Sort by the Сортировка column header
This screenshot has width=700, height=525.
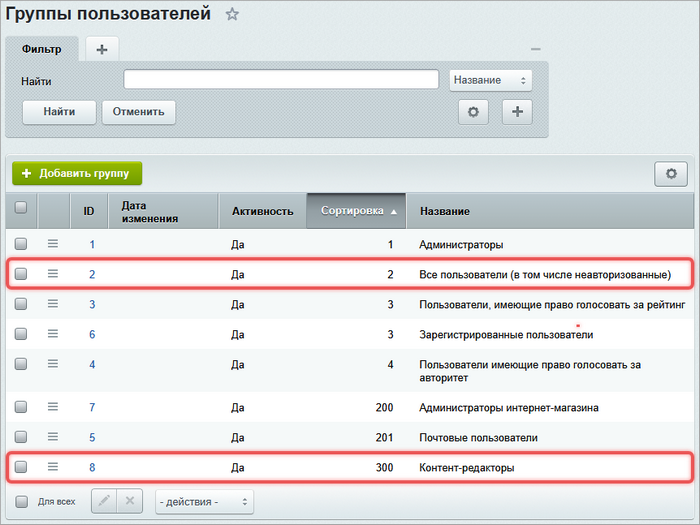(357, 211)
